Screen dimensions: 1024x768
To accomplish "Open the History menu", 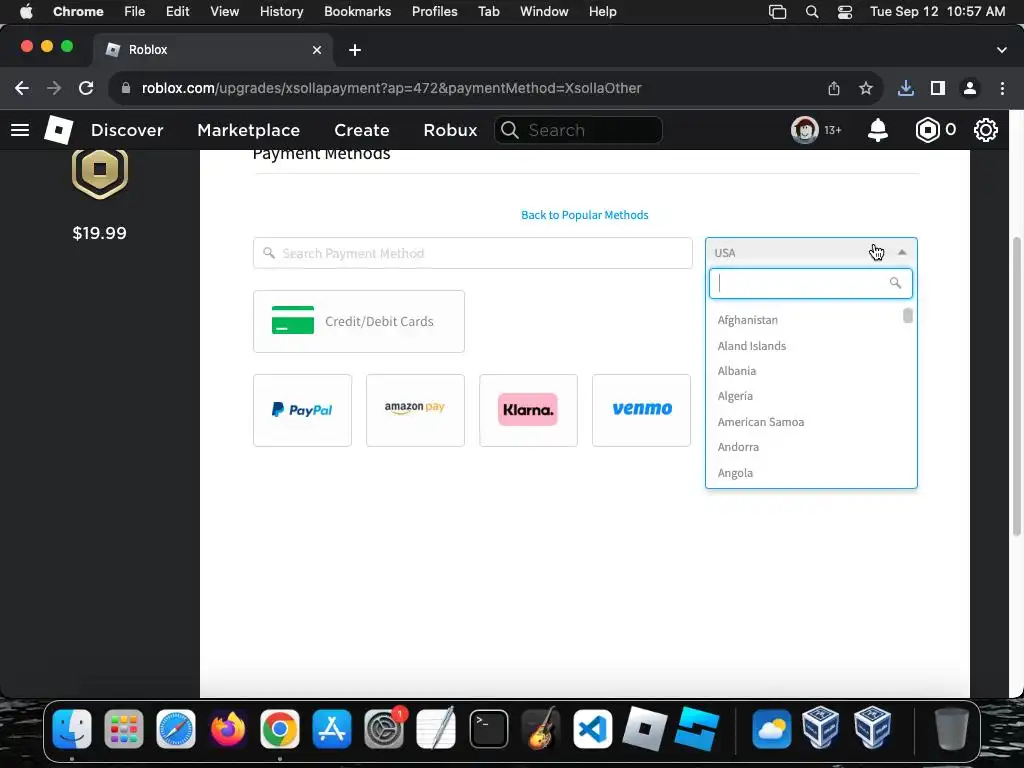I will pos(281,12).
